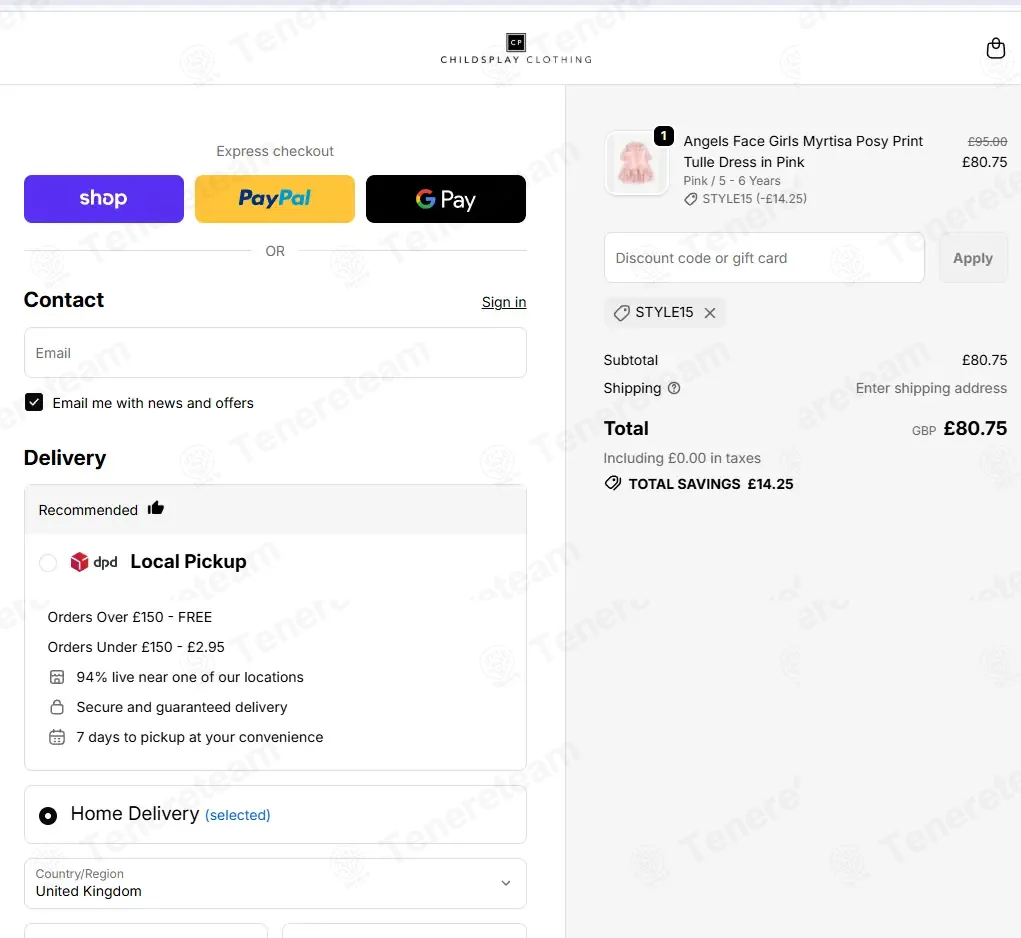This screenshot has width=1021, height=938.
Task: Click the 'Orders Under £150 - £2.95' text
Action: (x=136, y=647)
